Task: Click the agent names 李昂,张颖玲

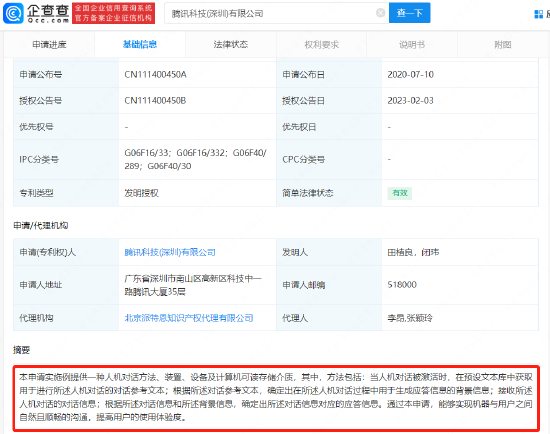Action: click(x=410, y=318)
